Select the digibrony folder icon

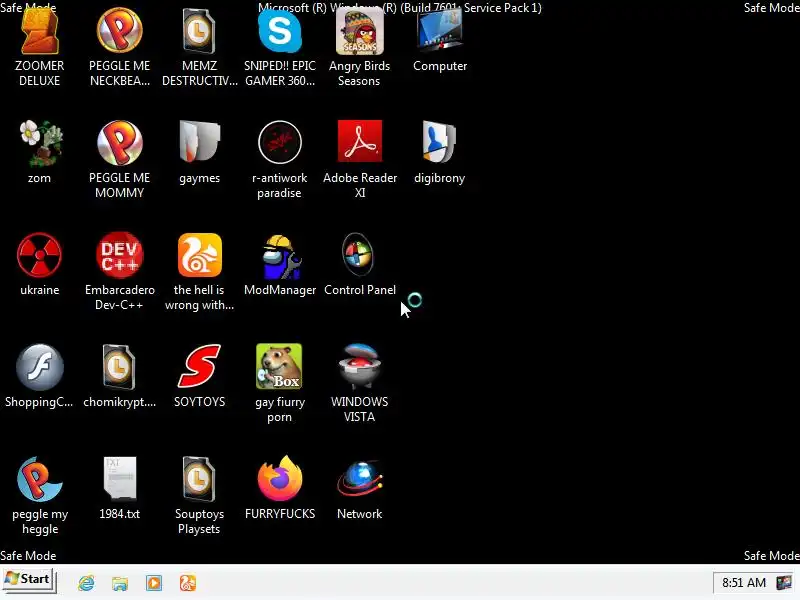click(439, 142)
